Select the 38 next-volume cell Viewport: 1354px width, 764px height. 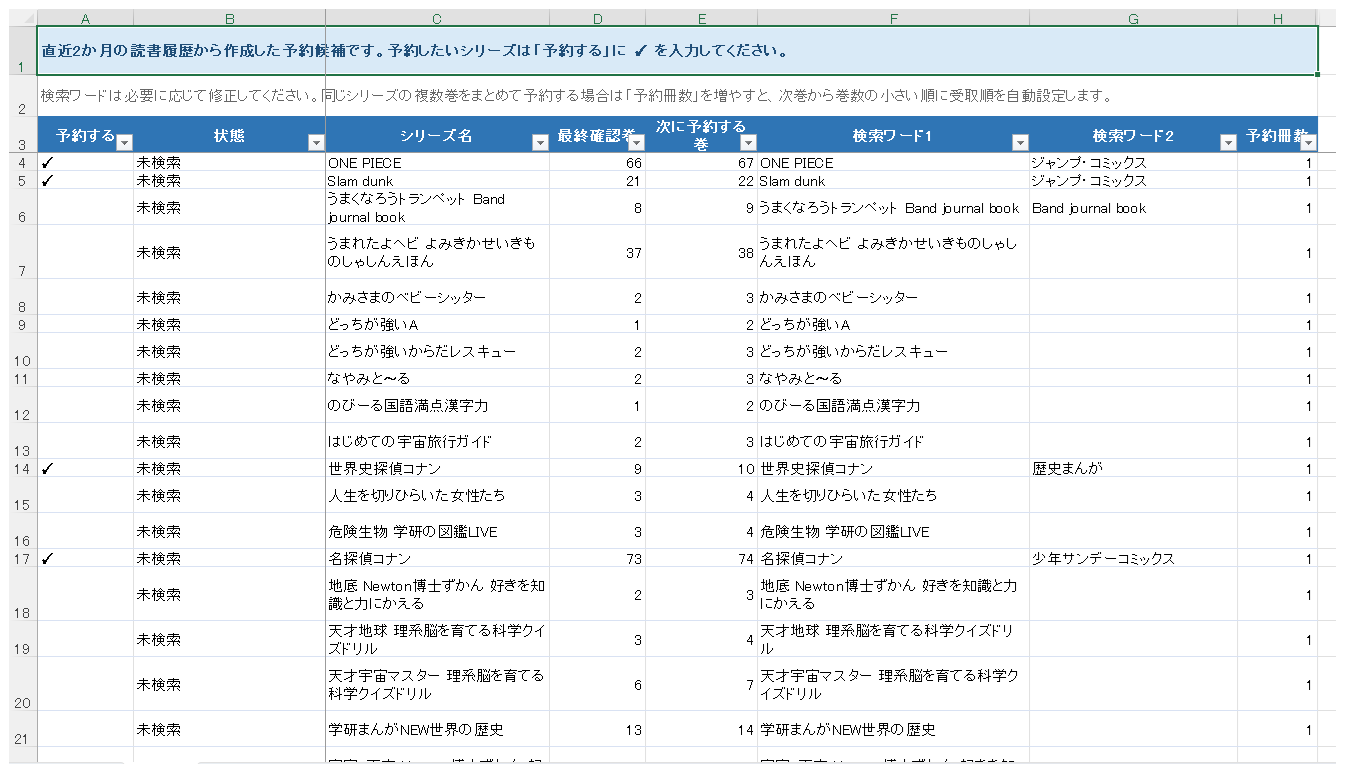coord(701,252)
